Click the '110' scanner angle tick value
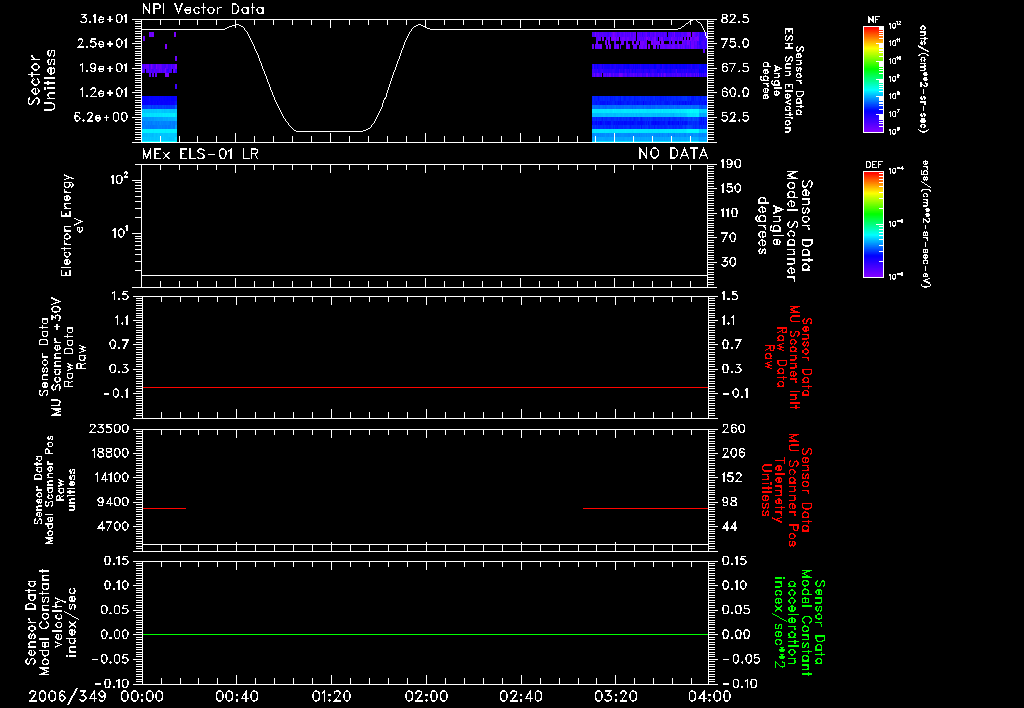 [x=731, y=213]
